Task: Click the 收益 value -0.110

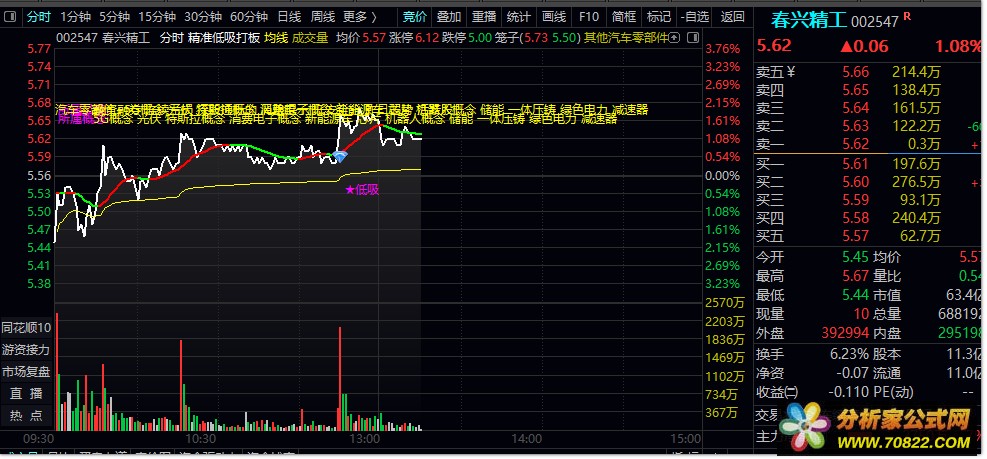Action: click(849, 392)
